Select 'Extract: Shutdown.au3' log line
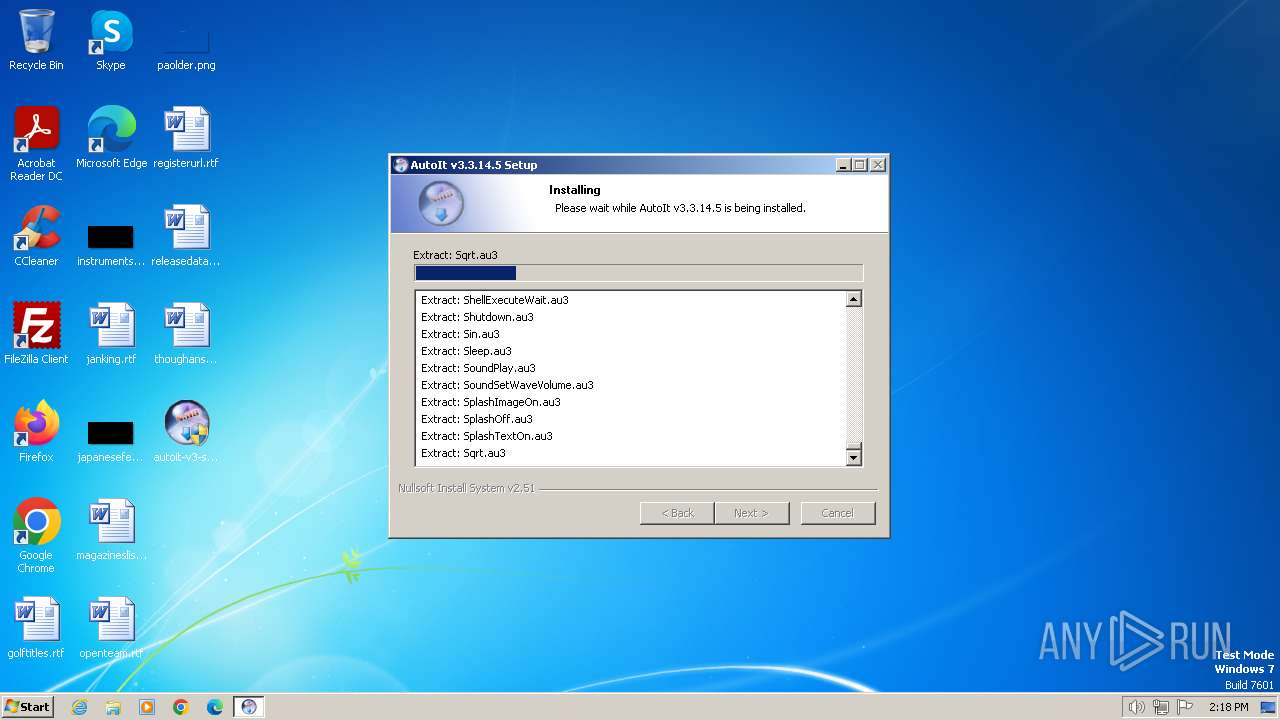Image resolution: width=1280 pixels, height=720 pixels. pyautogui.click(x=478, y=317)
